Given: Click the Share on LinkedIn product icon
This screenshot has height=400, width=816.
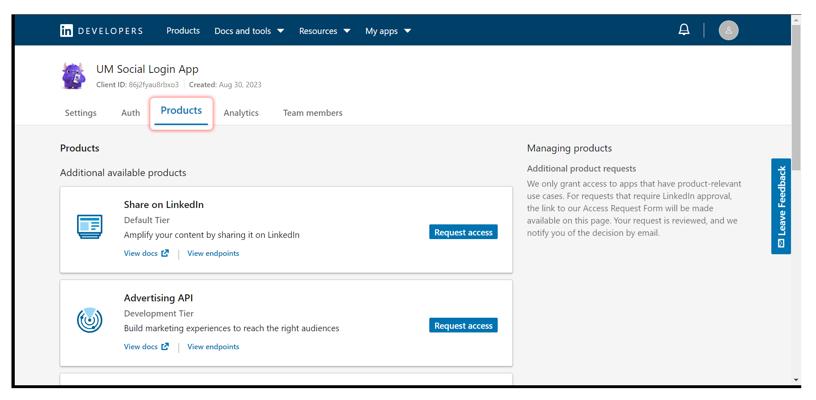Looking at the screenshot, I should click(x=90, y=227).
